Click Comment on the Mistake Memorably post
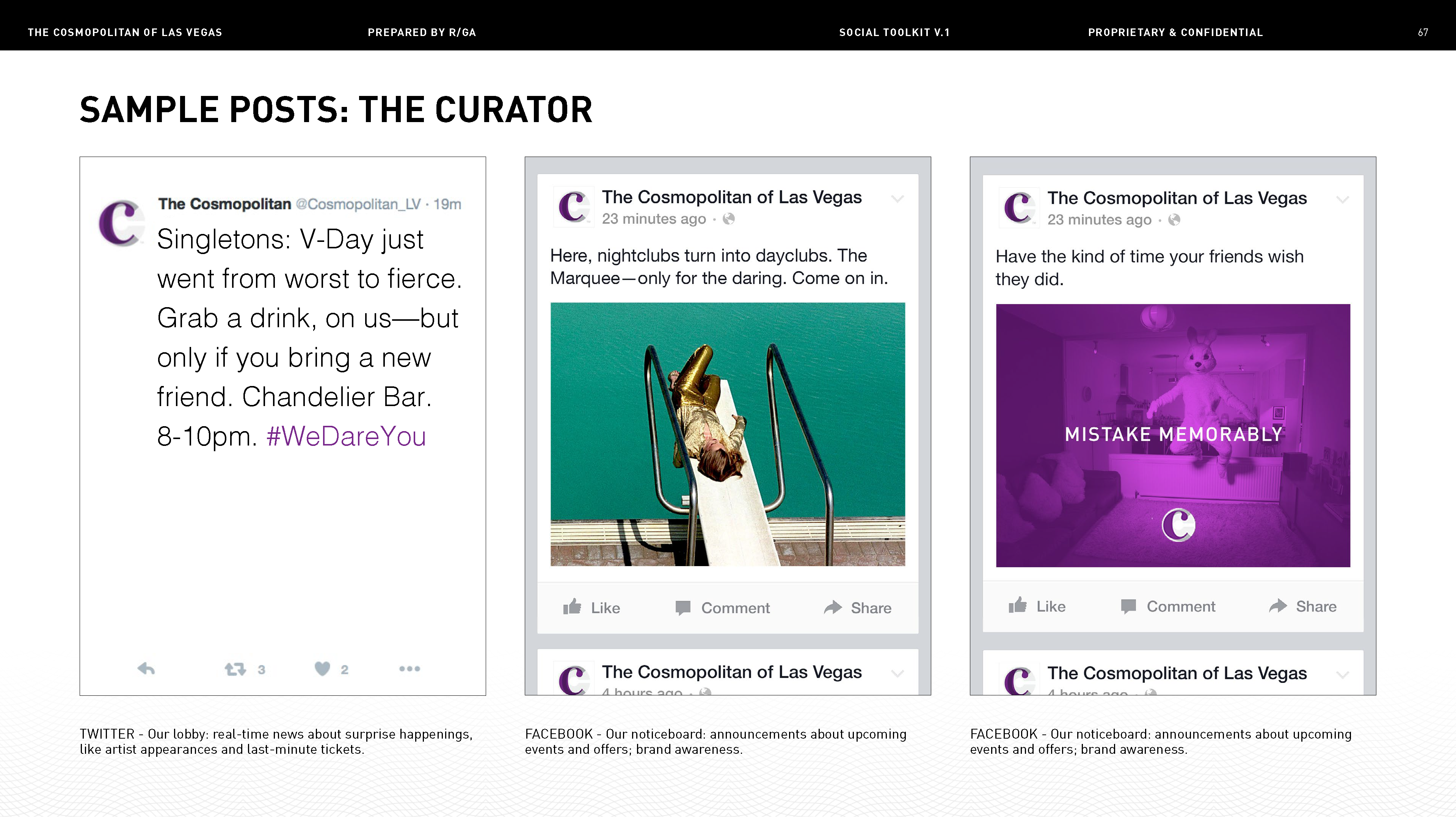The image size is (1456, 819). (x=1168, y=606)
